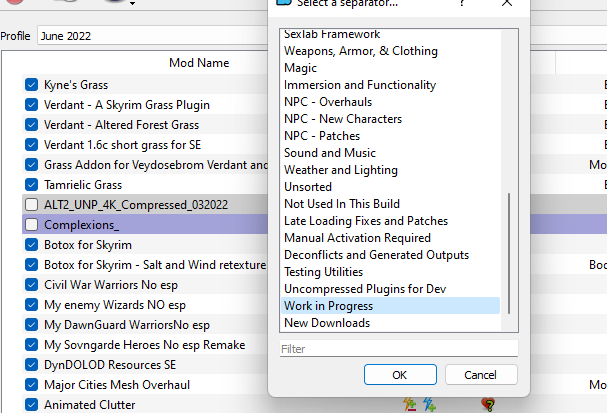
Task: Close the Select a separator dialog
Action: point(507,3)
